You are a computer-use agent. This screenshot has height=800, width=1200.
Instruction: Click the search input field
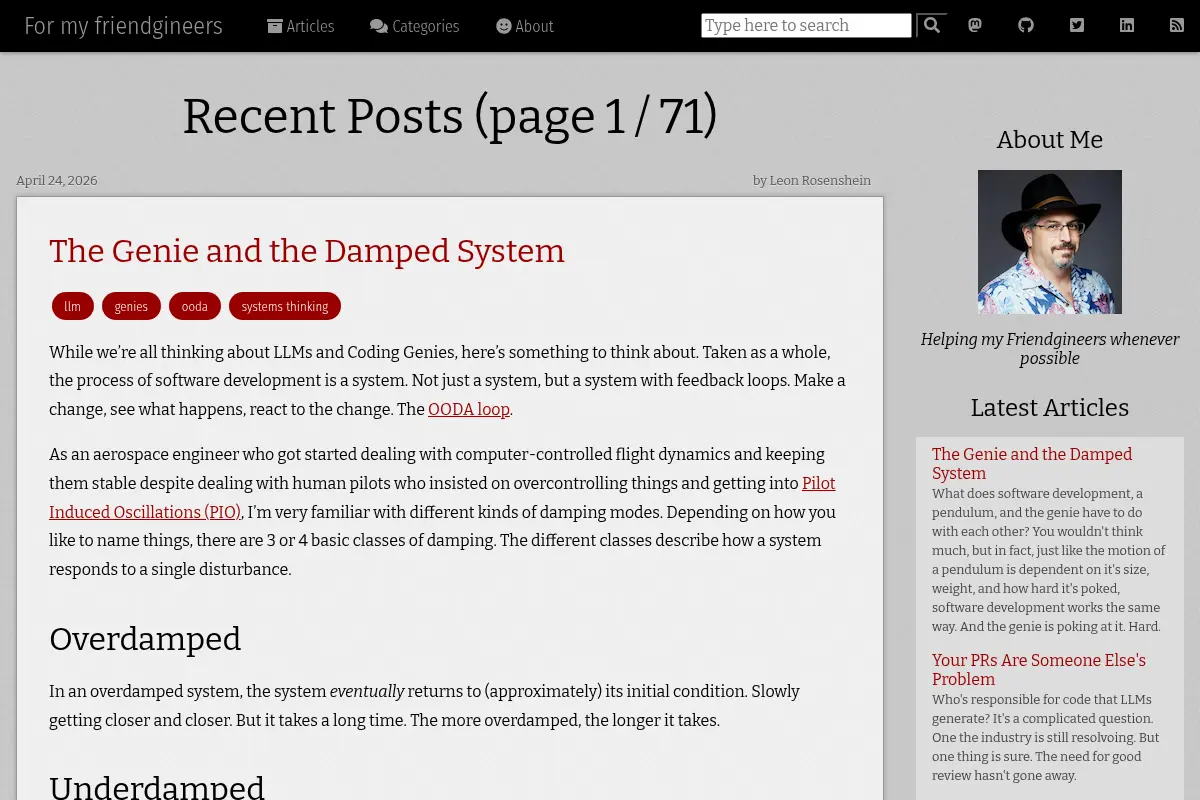(806, 25)
